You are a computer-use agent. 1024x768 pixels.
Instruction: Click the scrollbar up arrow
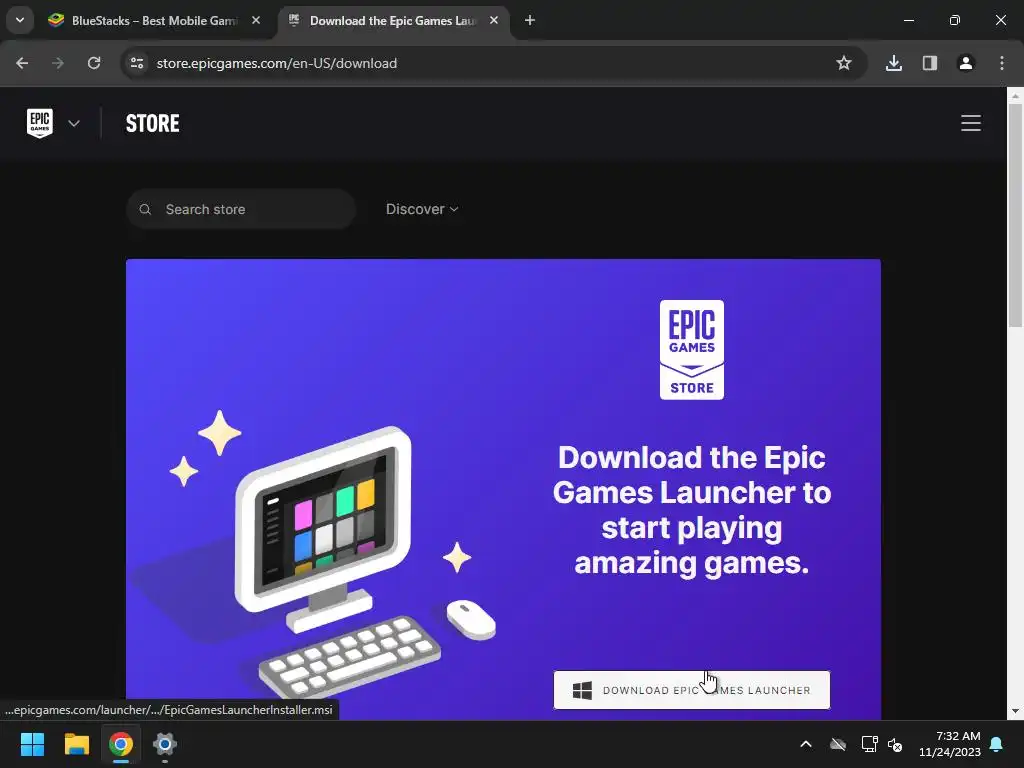[x=1015, y=96]
